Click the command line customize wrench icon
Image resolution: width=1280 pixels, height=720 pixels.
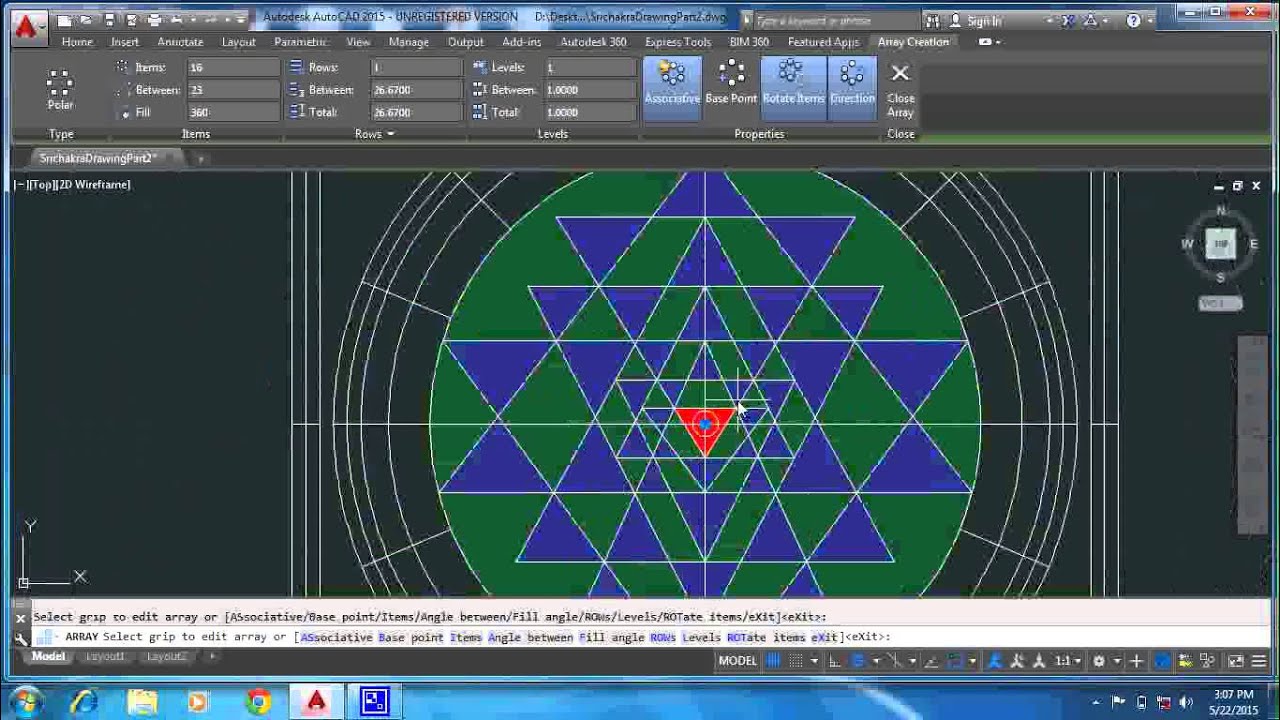click(x=20, y=637)
